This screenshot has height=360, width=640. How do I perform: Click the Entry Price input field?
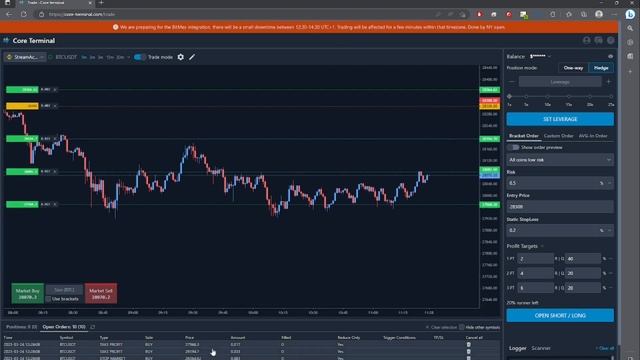560,207
